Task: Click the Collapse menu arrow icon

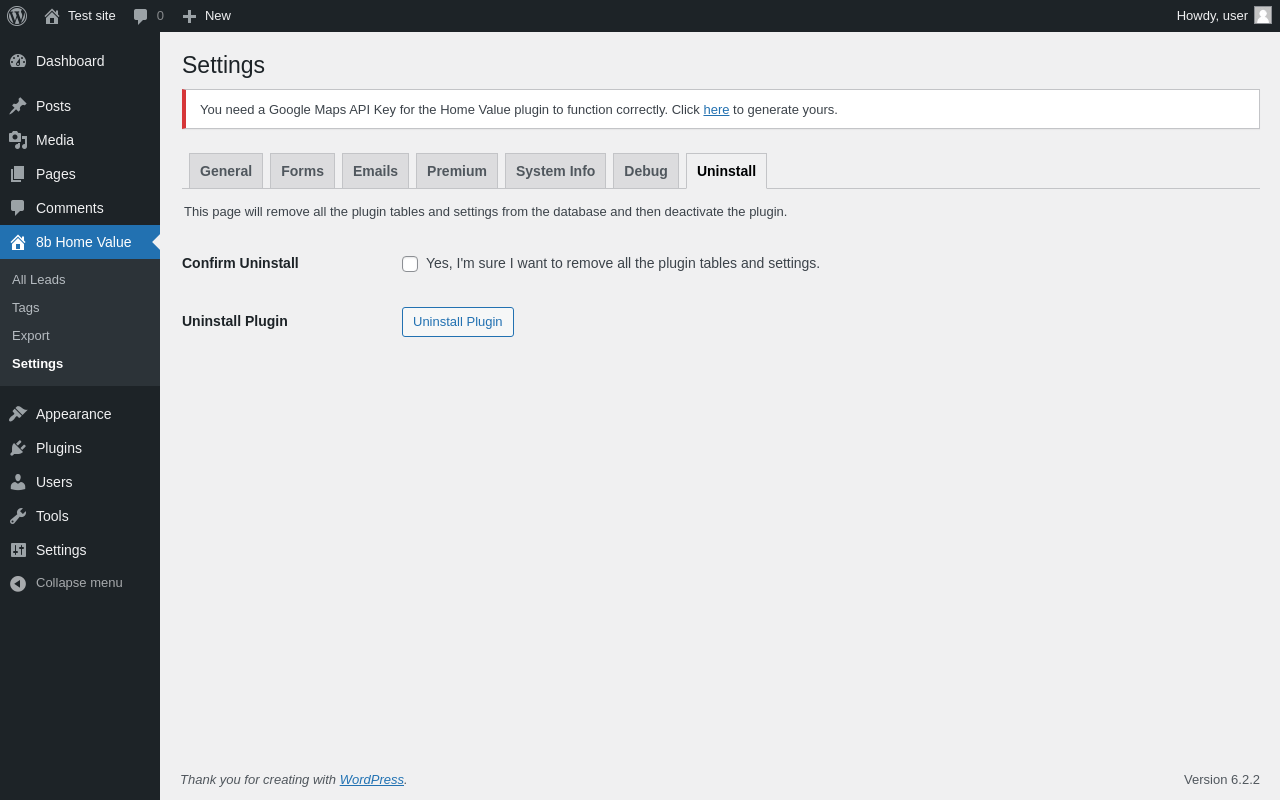Action: click(18, 583)
